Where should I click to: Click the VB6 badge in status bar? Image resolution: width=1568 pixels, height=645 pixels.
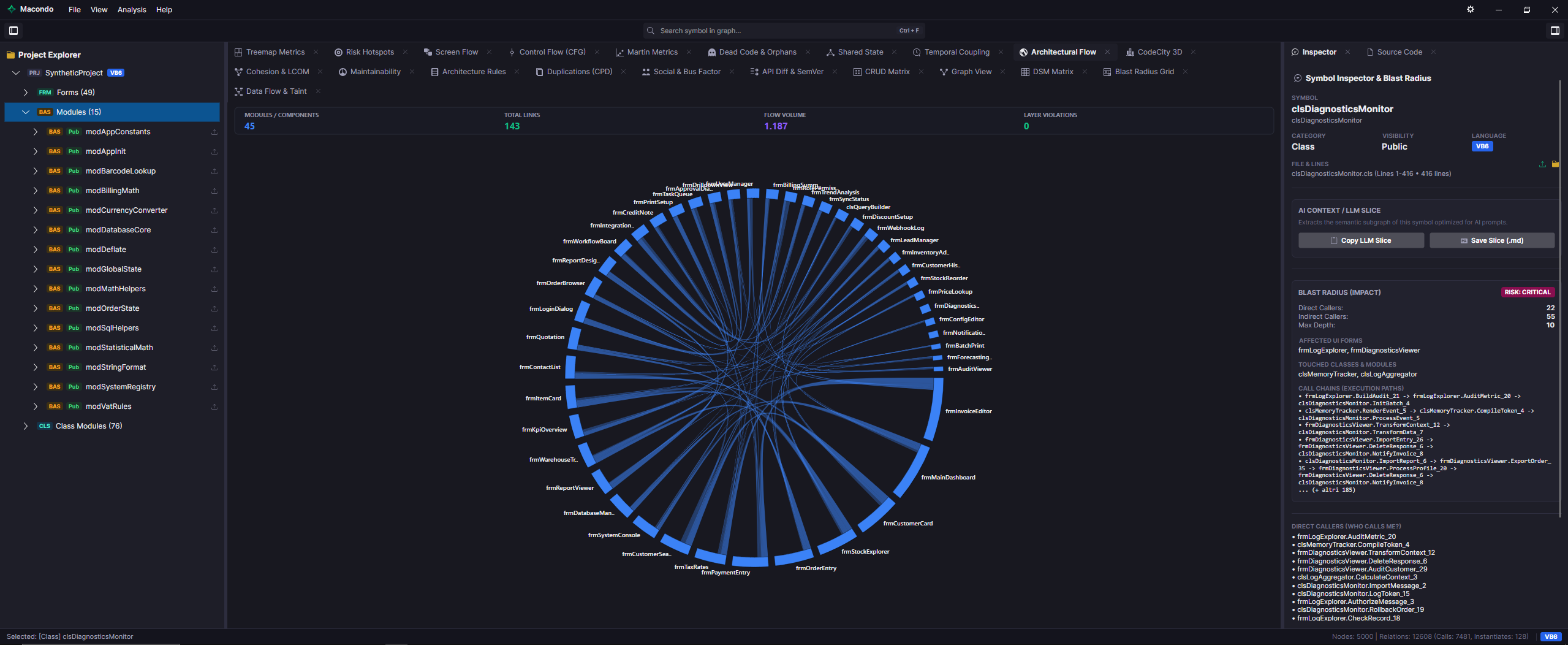click(x=1551, y=636)
